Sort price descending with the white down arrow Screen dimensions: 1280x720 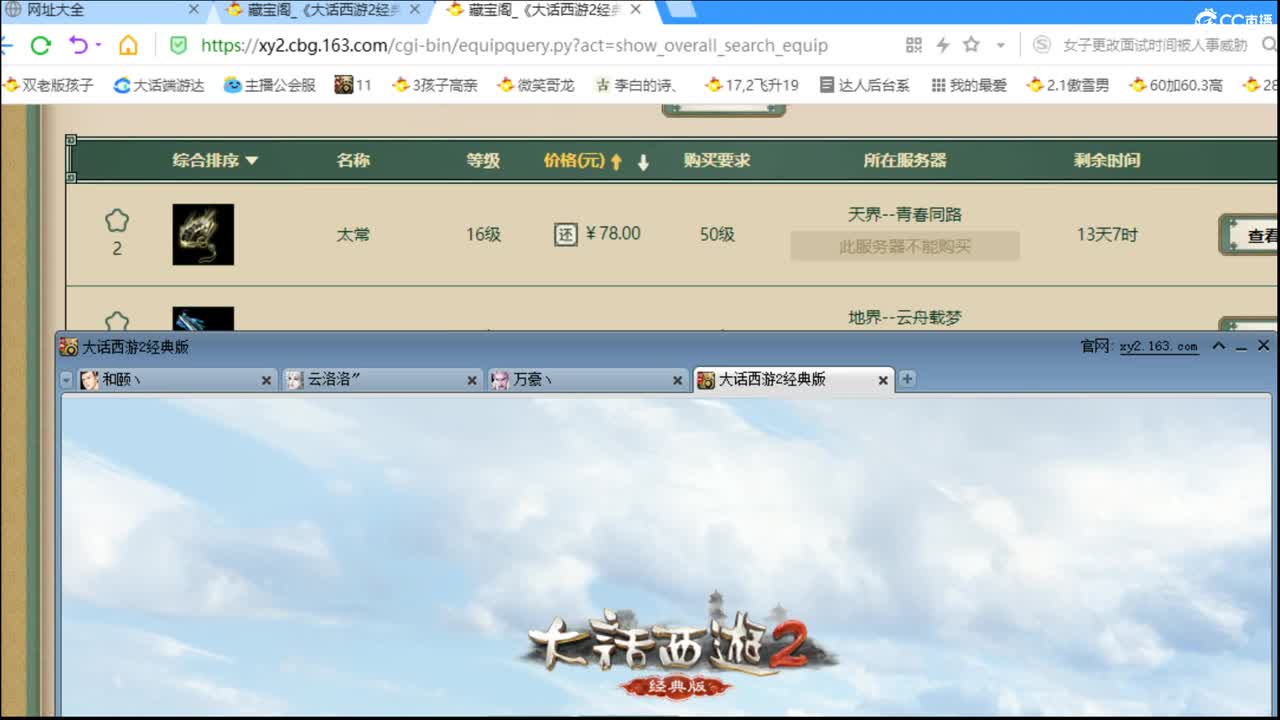point(643,161)
